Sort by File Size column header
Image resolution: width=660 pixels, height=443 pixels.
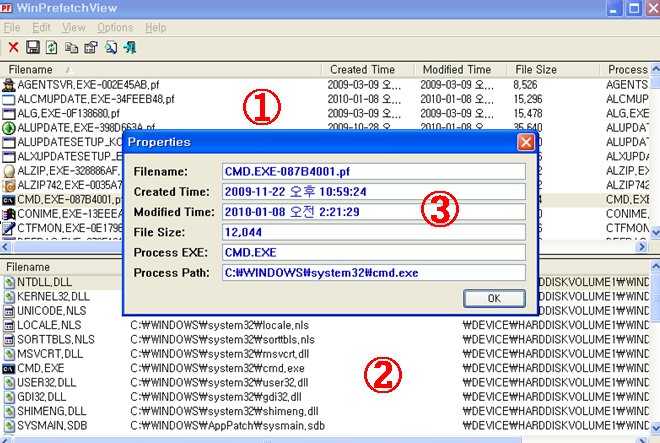click(x=553, y=69)
